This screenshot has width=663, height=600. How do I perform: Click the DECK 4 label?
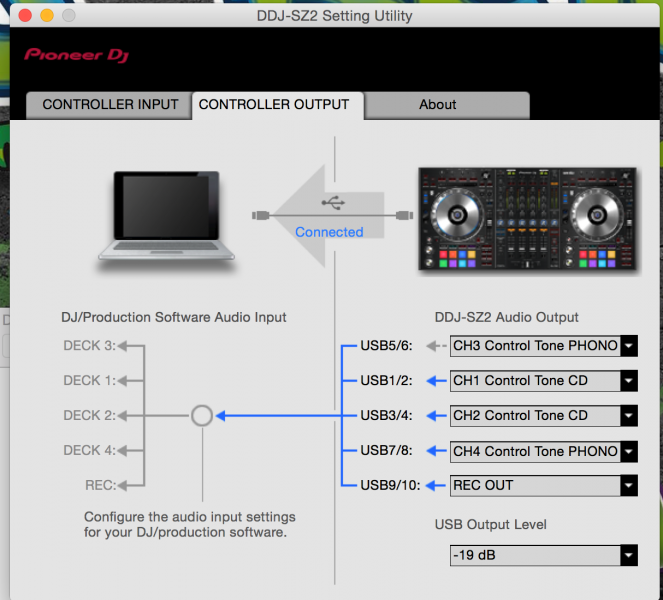pyautogui.click(x=89, y=450)
